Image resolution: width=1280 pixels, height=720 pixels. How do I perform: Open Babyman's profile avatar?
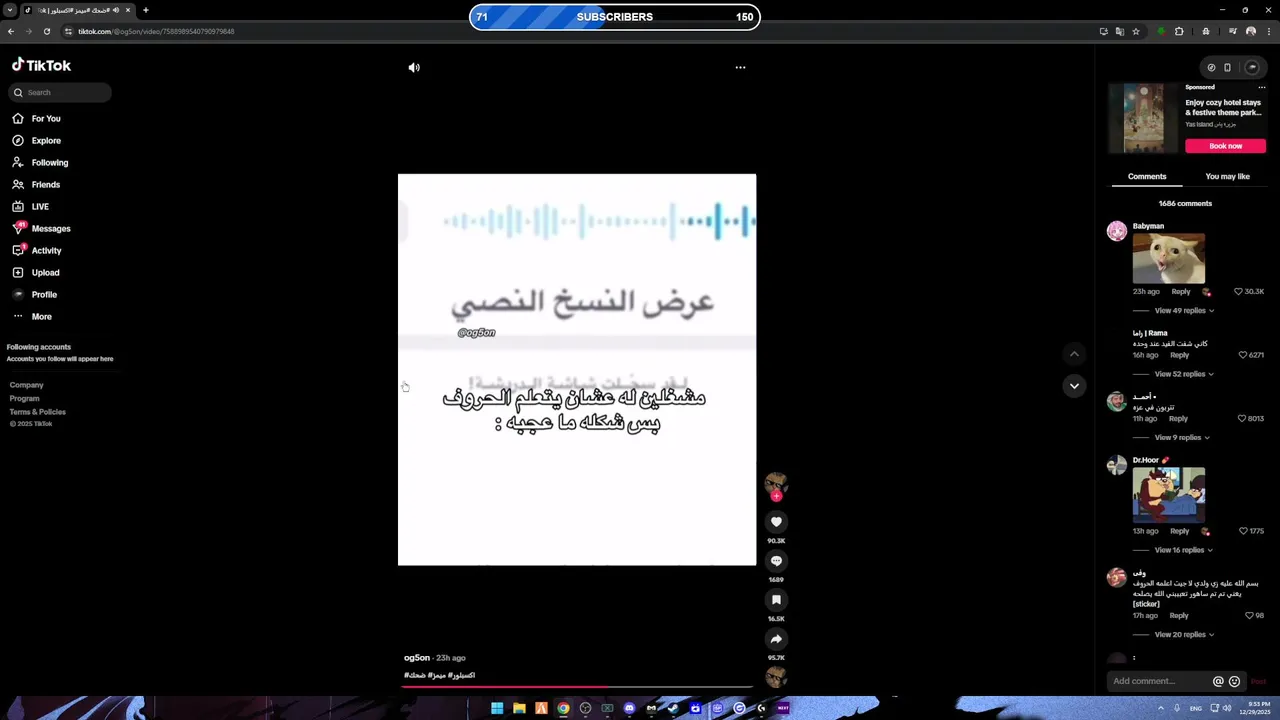click(1117, 231)
